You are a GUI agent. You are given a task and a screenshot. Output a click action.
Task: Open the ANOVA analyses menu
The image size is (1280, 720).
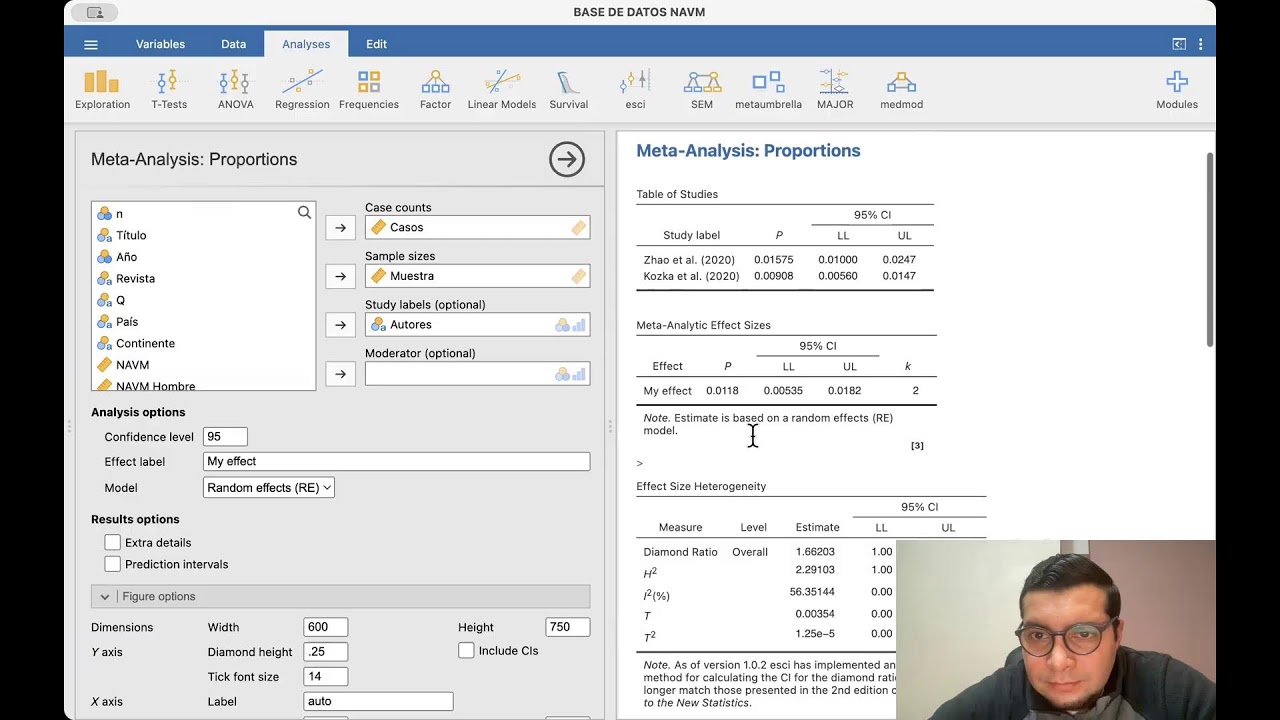tap(235, 89)
